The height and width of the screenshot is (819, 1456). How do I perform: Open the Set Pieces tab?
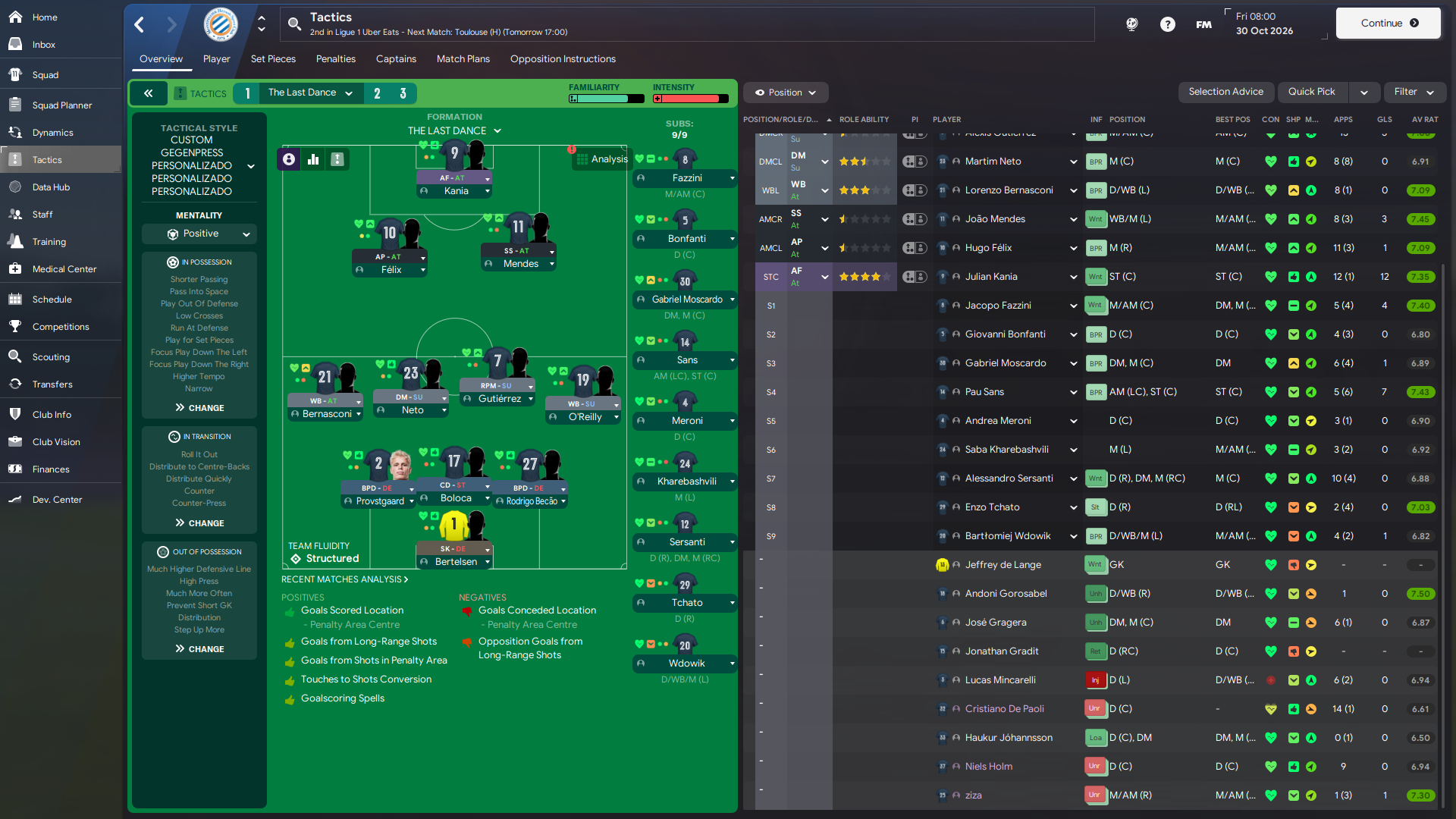click(x=273, y=58)
